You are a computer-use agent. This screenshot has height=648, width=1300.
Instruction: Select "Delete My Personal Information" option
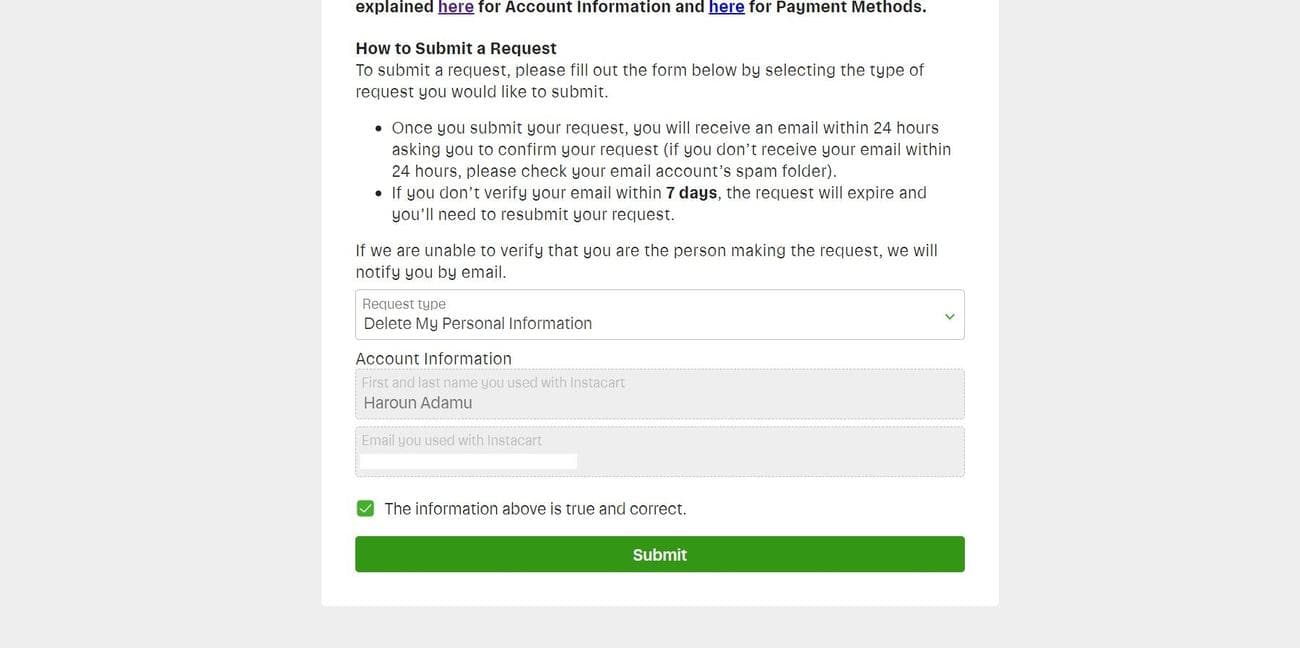(x=477, y=322)
